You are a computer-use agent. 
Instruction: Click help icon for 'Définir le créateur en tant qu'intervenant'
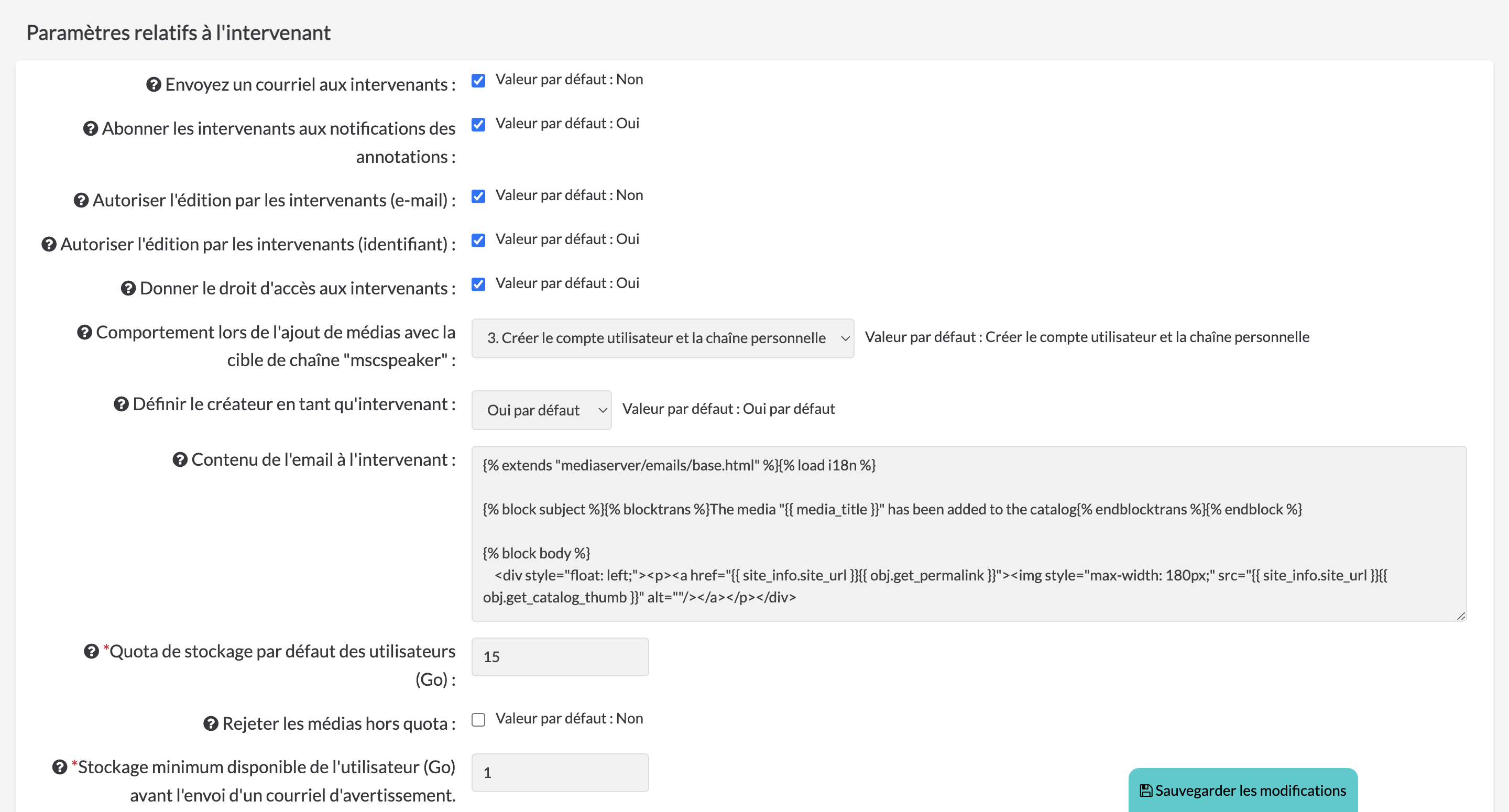(121, 404)
